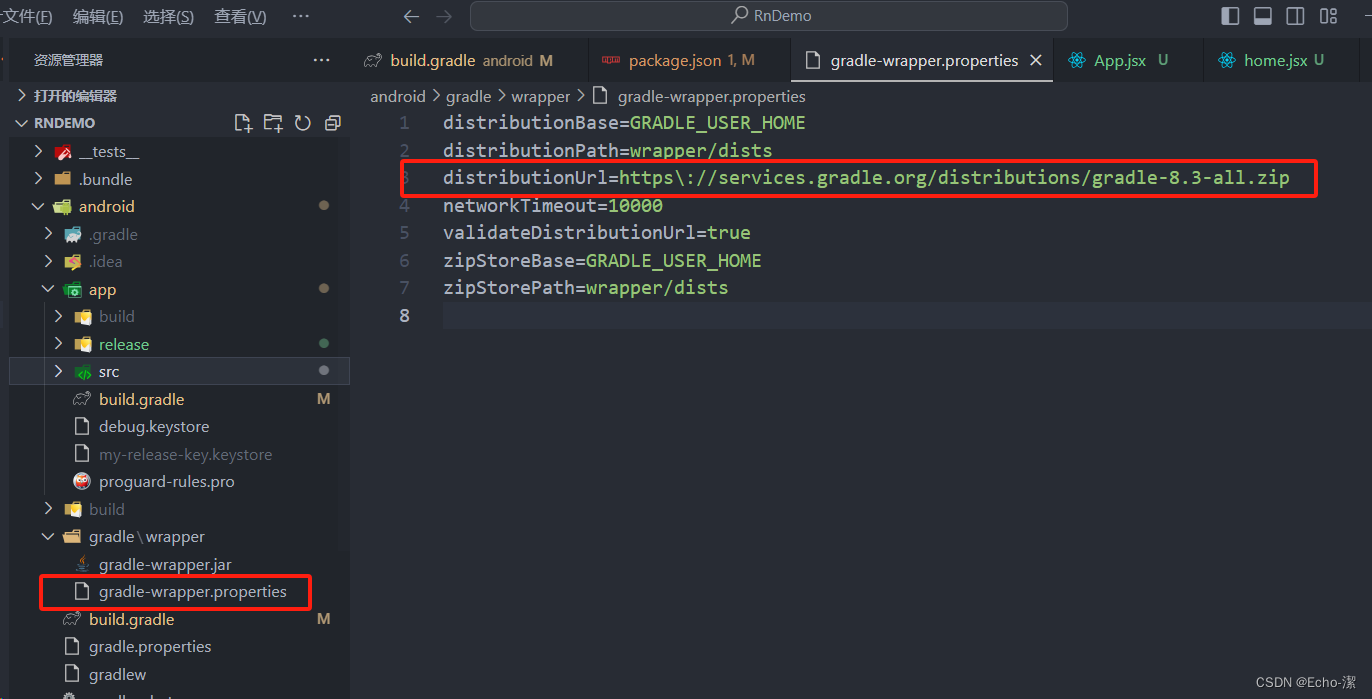Toggle the primary side bar layout icon

pos(1231,16)
